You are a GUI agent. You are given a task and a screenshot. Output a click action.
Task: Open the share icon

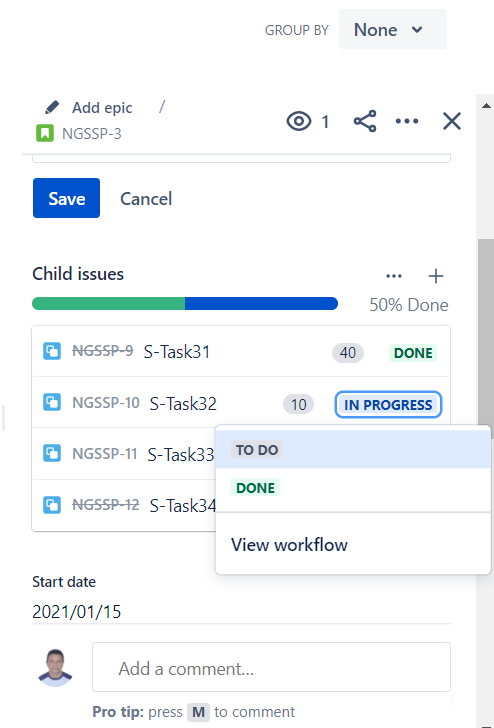coord(365,121)
